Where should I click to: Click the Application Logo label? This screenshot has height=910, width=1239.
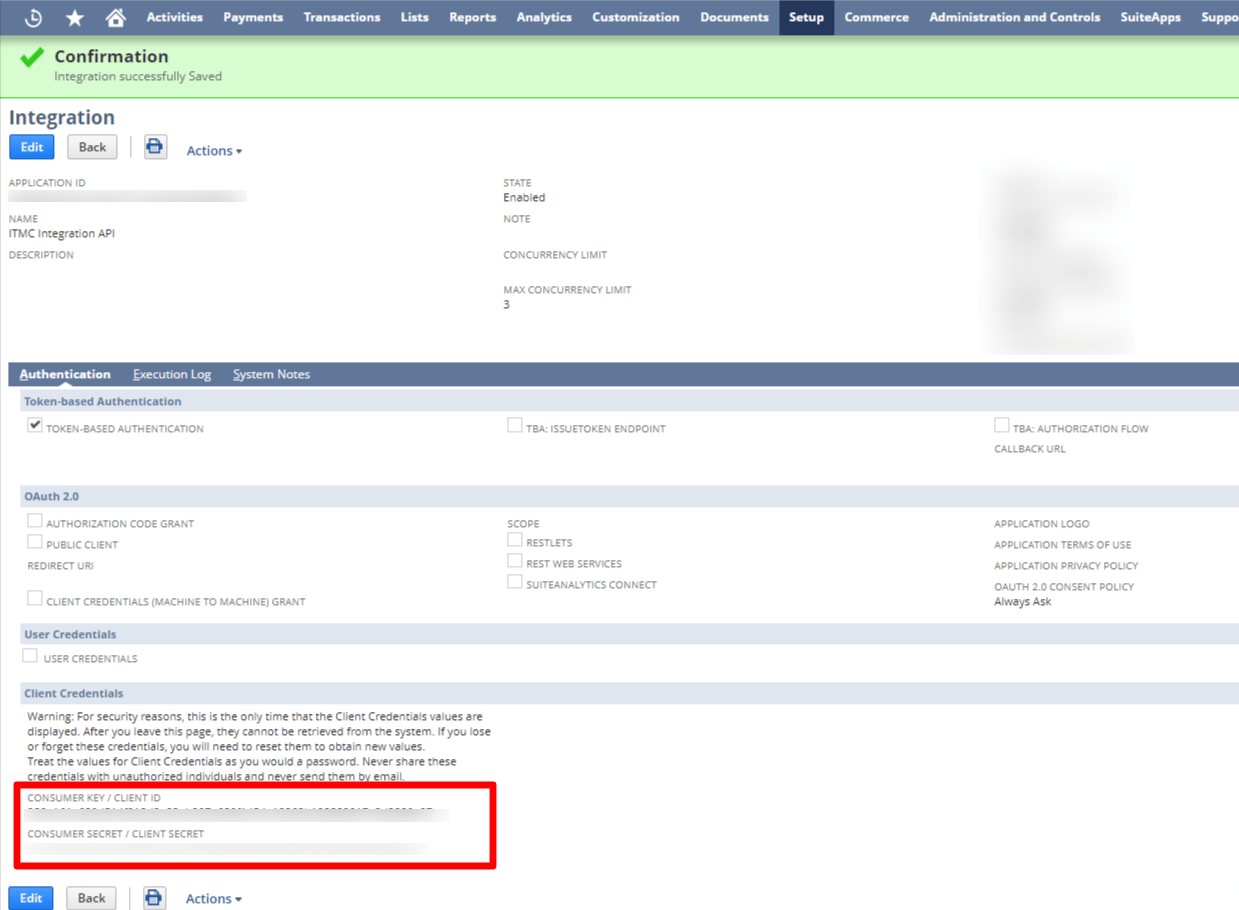click(1042, 524)
